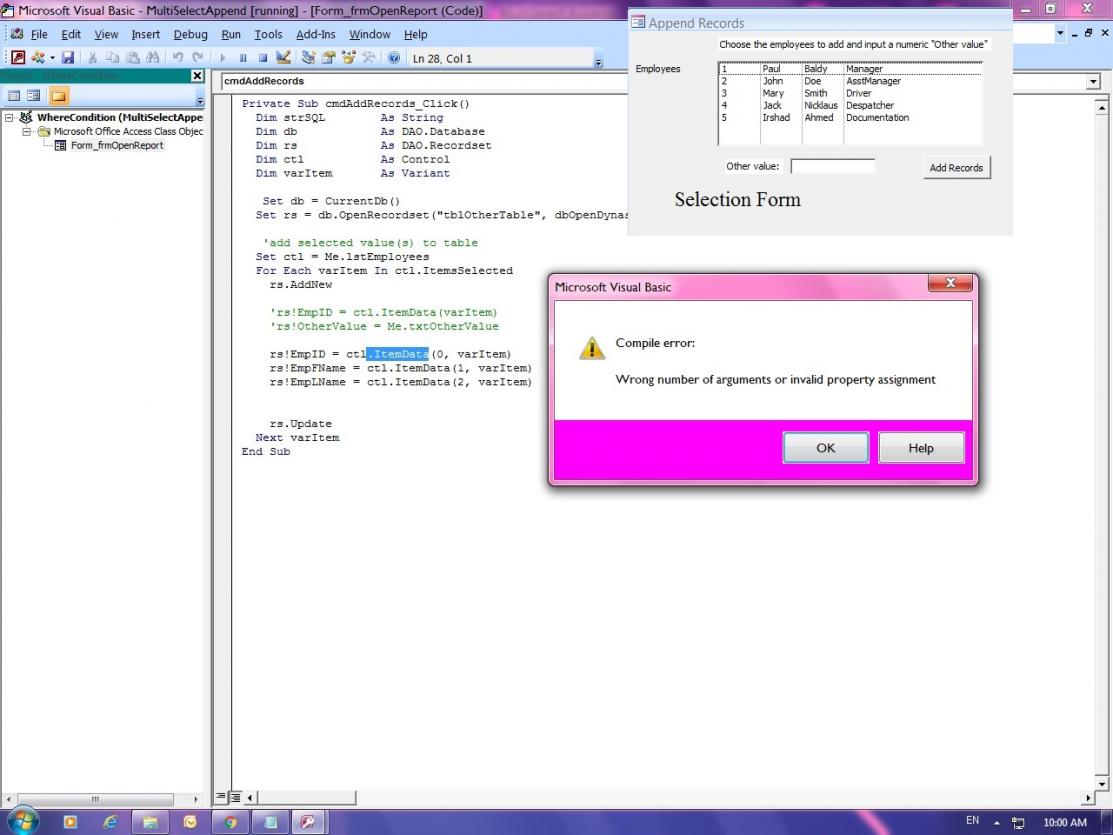Click the code window horizontal scrollbar thumb
This screenshot has height=835, width=1113.
click(x=306, y=798)
